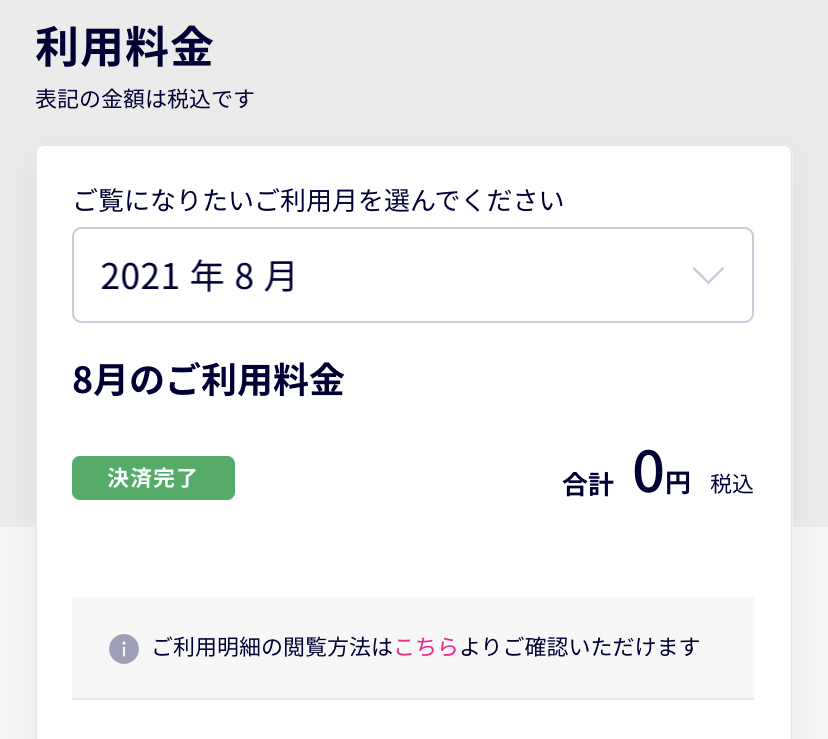Click the green "決済完了" status badge

click(153, 478)
